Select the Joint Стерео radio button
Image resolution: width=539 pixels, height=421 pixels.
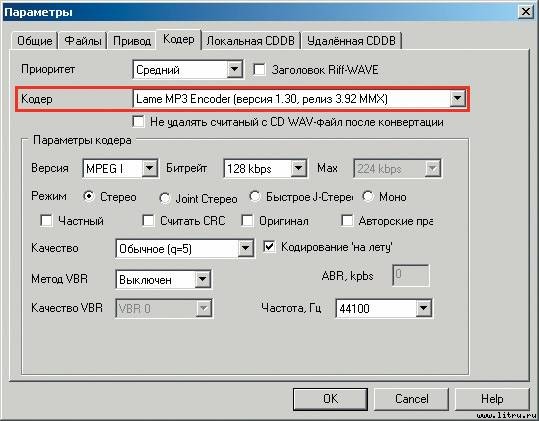[x=164, y=198]
